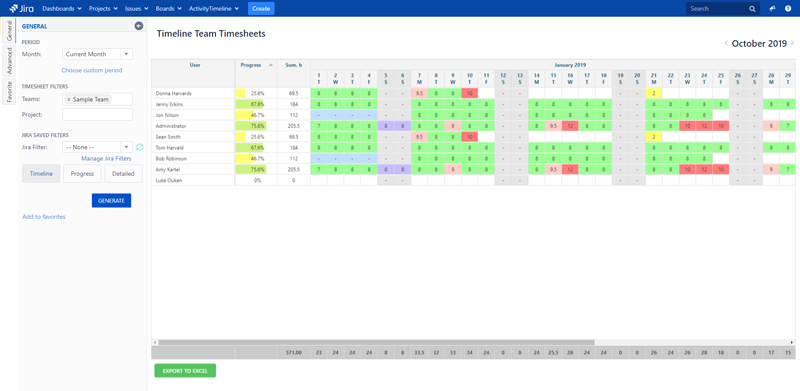This screenshot has width=800, height=391.
Task: Go to next month using right chevron
Action: point(792,43)
